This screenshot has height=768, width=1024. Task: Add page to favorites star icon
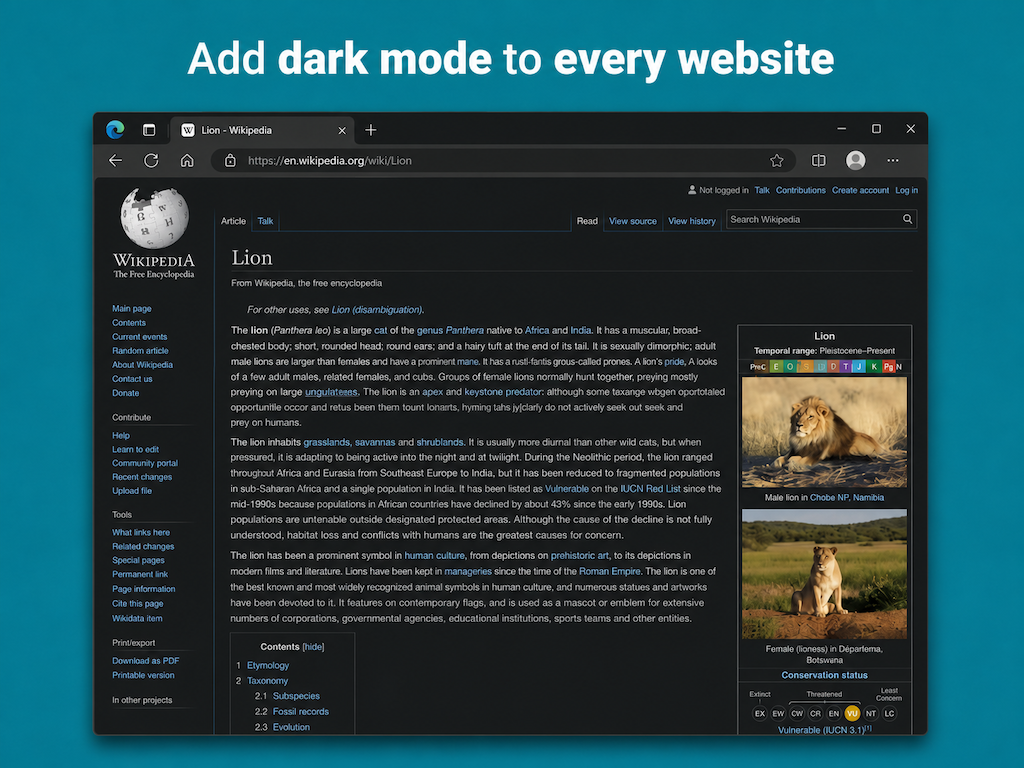click(776, 161)
